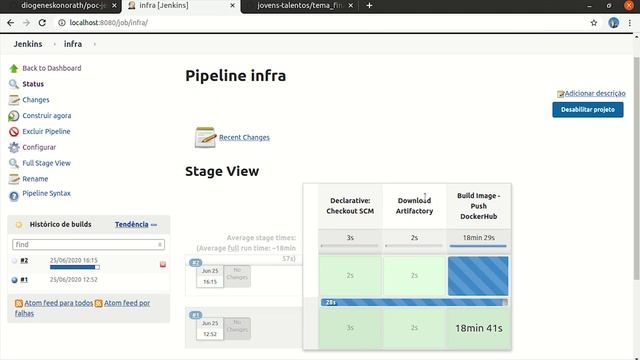Viewport: 640px width, 360px height.
Task: Click the Changes notepad icon
Action: (13, 100)
